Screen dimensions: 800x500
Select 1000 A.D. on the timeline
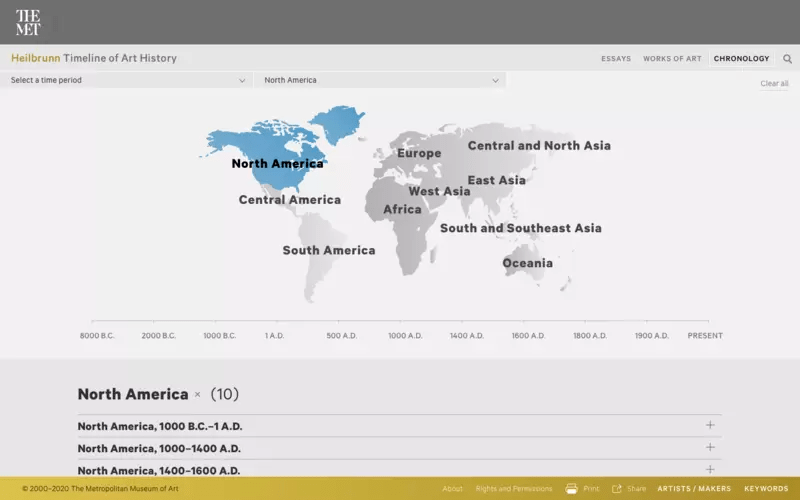403,335
